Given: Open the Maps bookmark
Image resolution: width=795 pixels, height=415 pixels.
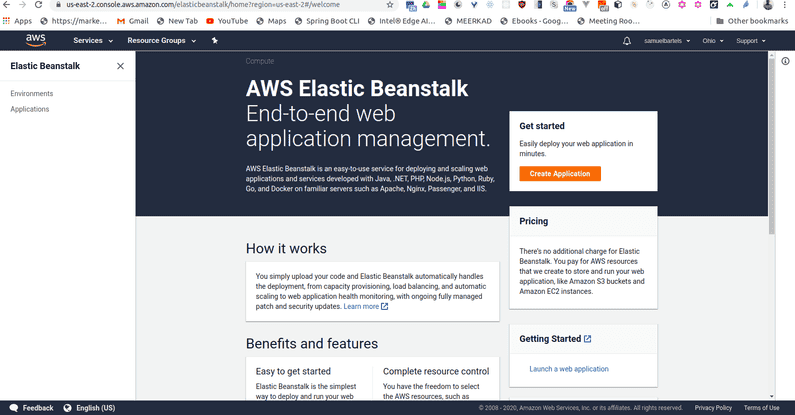Looking at the screenshot, I should click(x=271, y=21).
